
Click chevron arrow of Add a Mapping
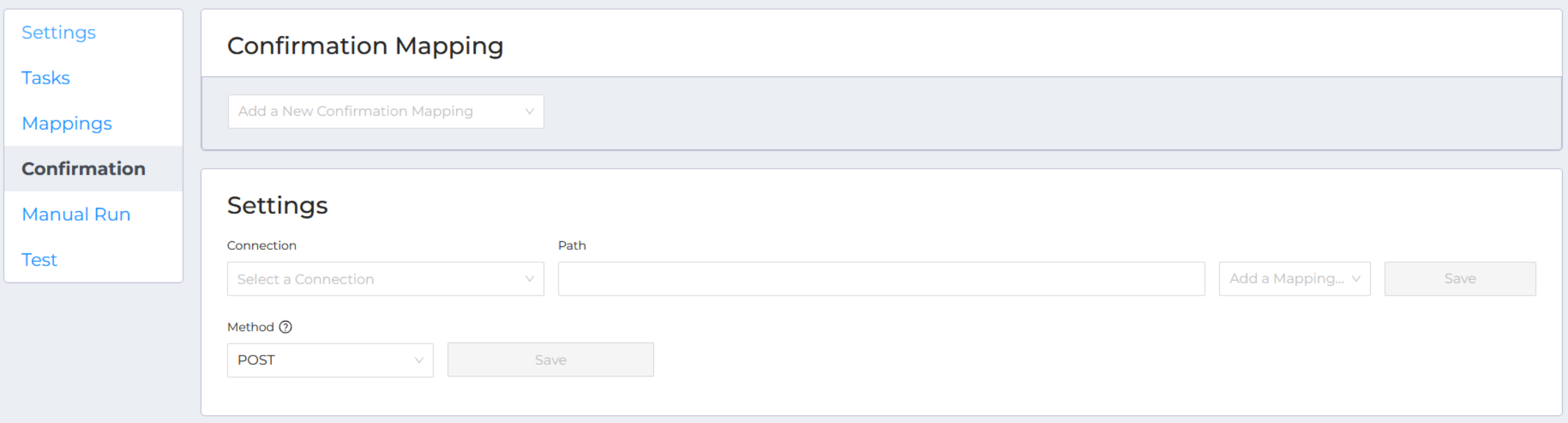(1356, 279)
